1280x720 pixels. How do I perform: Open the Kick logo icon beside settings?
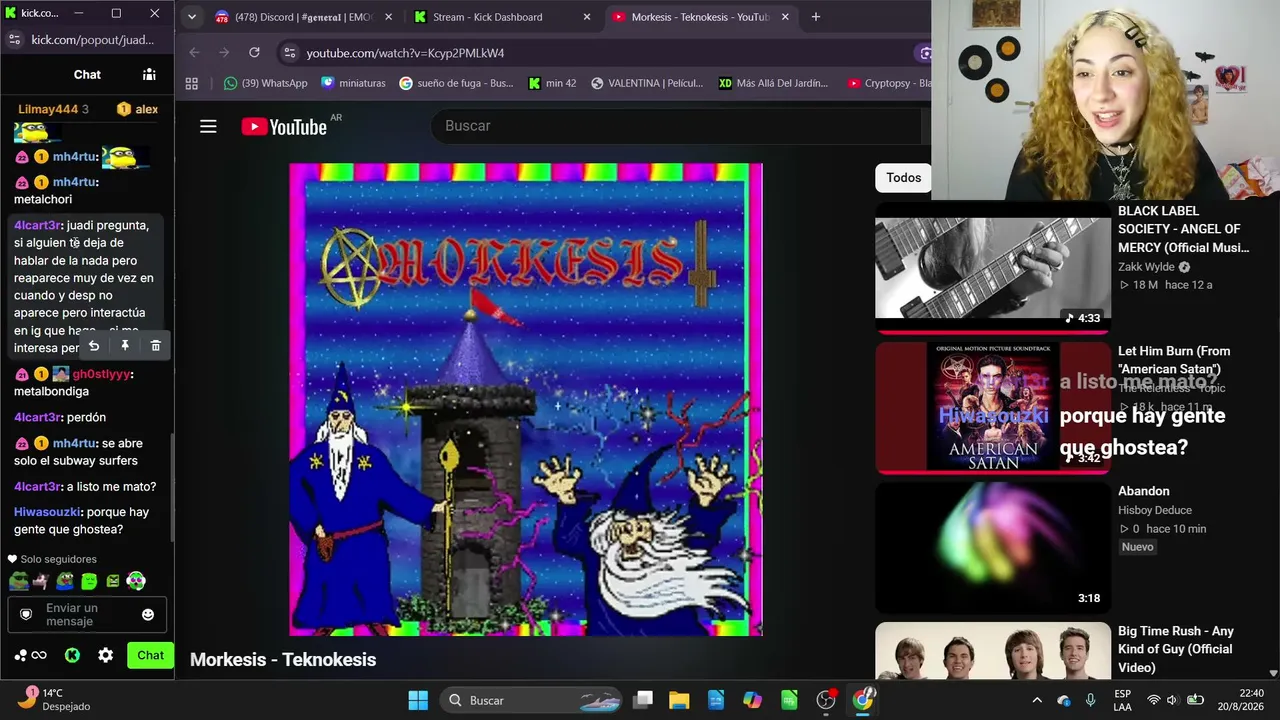(x=72, y=655)
